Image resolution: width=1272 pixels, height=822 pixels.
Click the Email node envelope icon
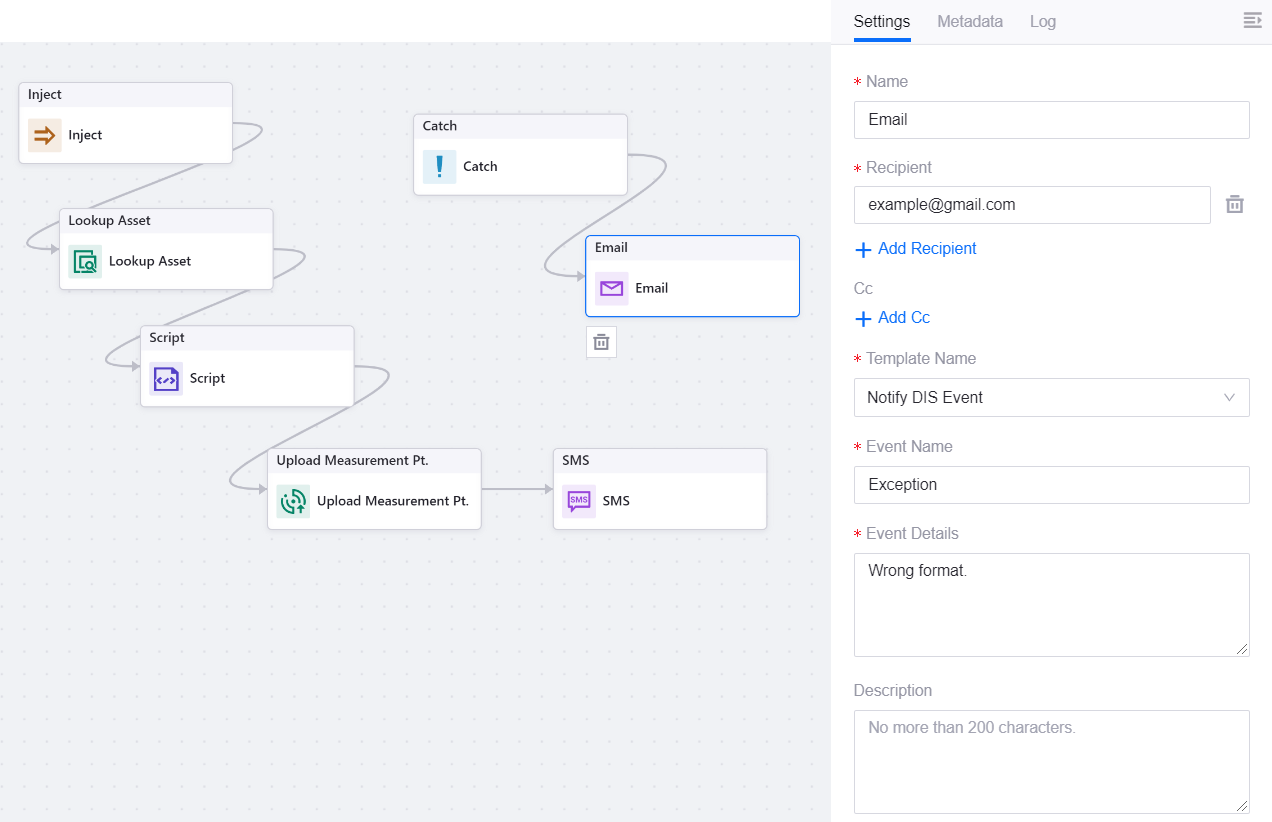click(611, 288)
